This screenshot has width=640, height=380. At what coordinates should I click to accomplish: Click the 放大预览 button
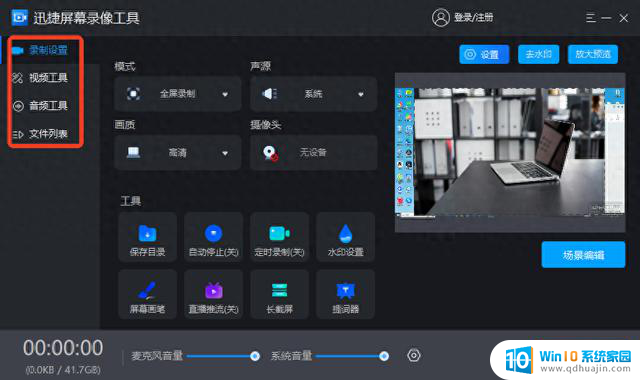click(593, 54)
